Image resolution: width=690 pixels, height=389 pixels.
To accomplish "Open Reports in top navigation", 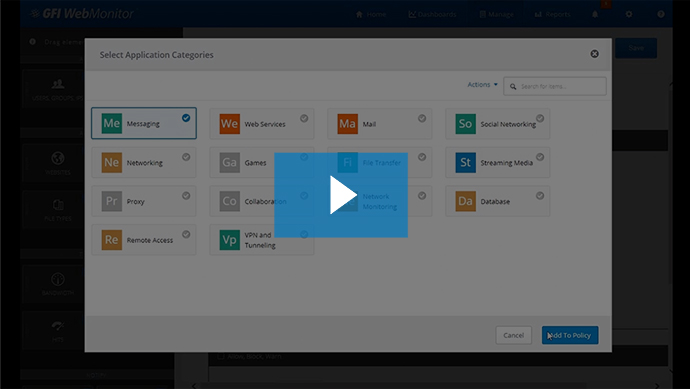I will [552, 14].
